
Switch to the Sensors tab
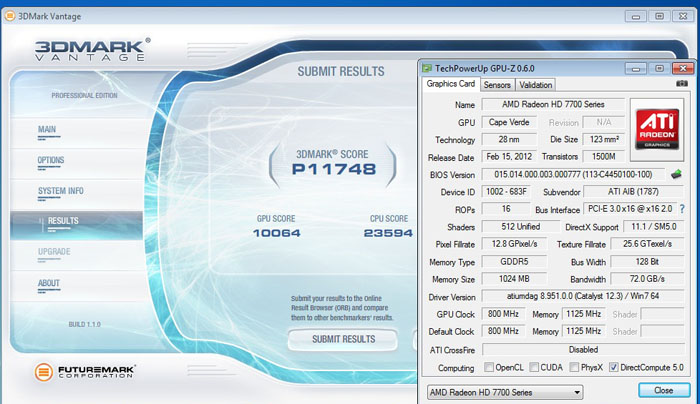497,85
